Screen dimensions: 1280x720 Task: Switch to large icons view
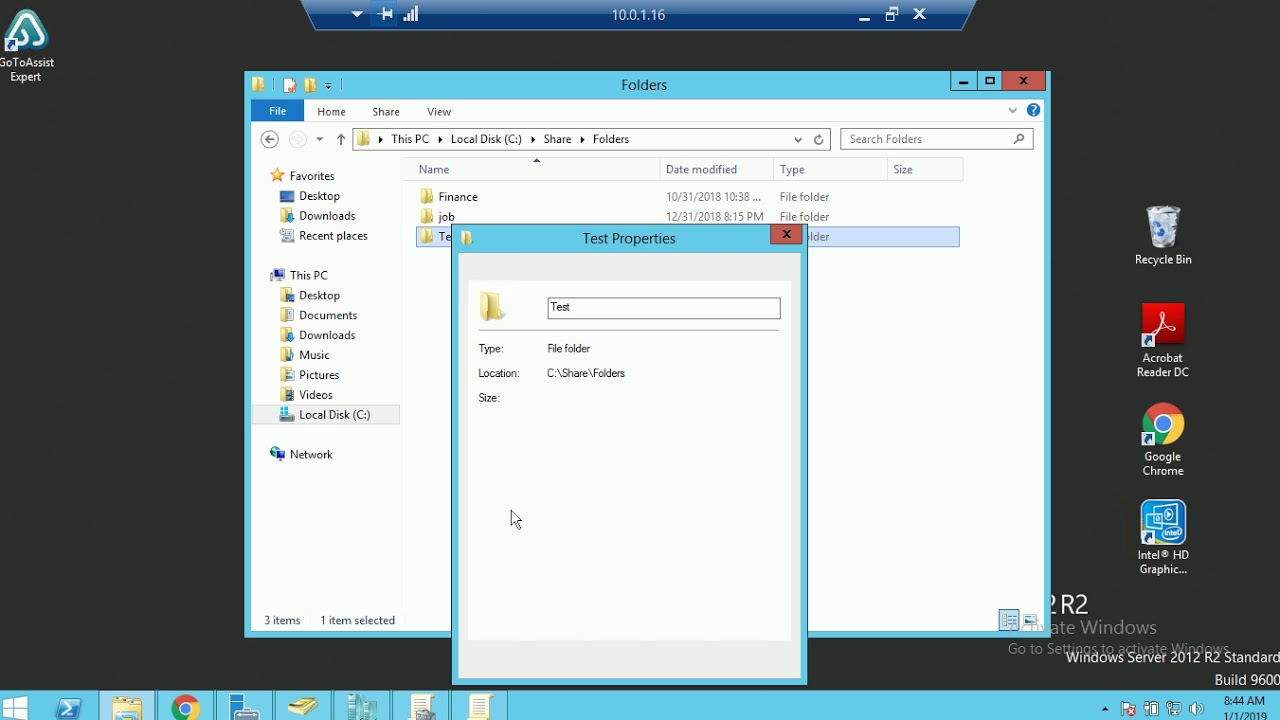click(x=1030, y=621)
